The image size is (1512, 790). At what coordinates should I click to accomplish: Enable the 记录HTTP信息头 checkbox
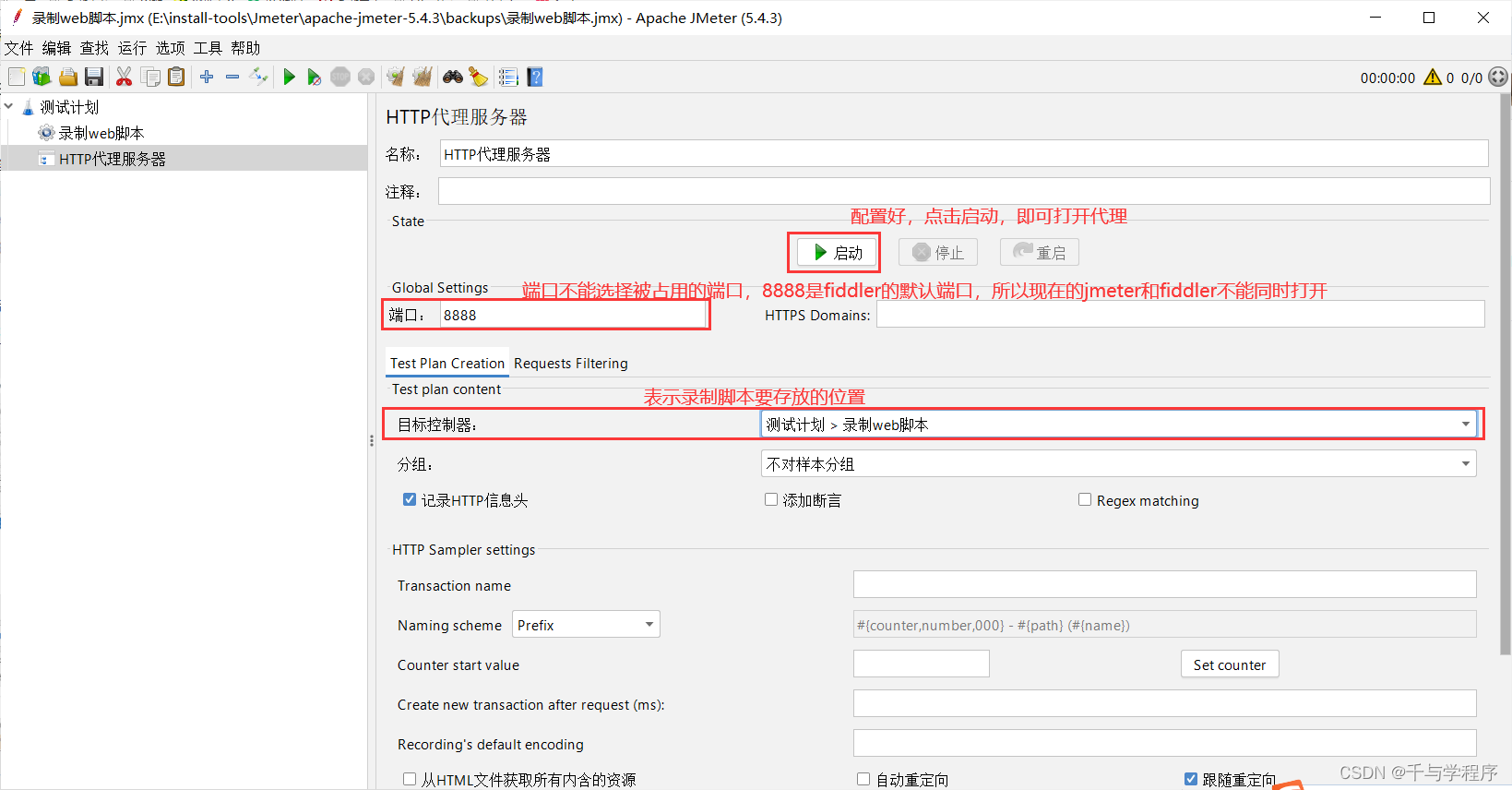coord(410,499)
